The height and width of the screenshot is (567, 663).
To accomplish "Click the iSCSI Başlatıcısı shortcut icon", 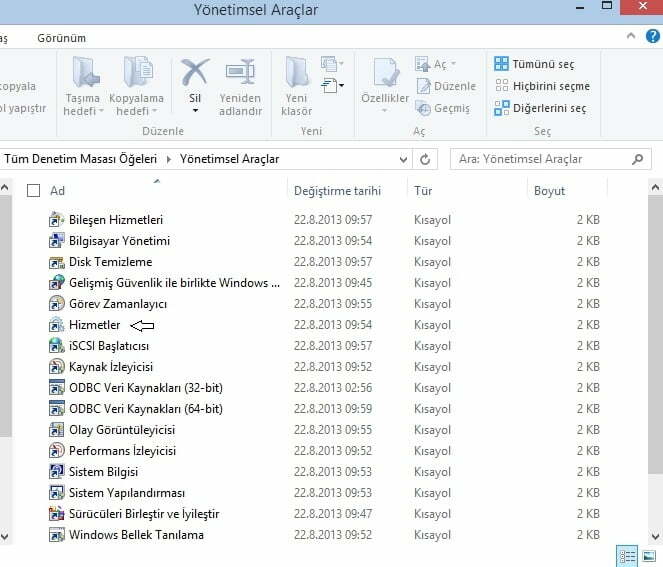I will (57, 345).
